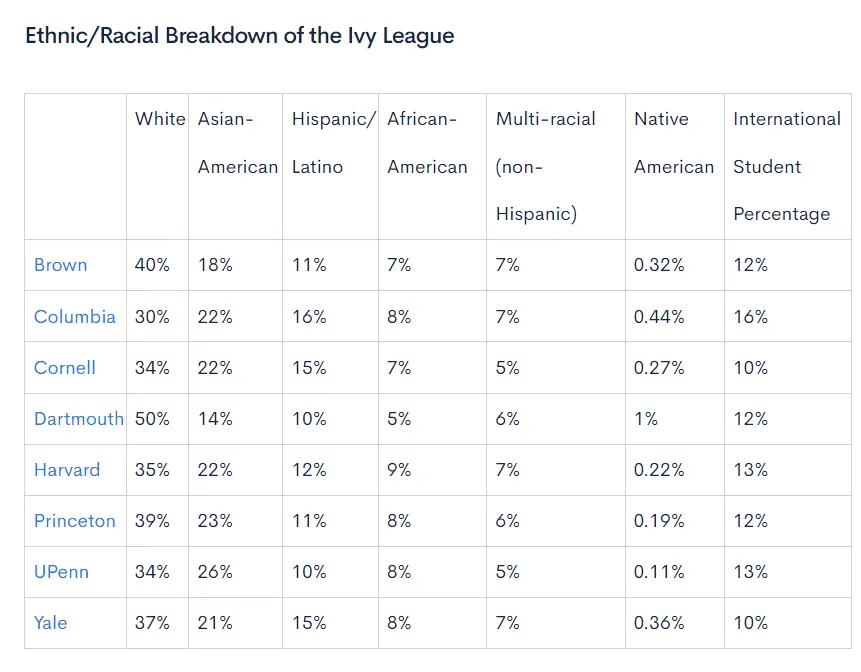Click the Columbia link
861x672 pixels.
(x=75, y=316)
